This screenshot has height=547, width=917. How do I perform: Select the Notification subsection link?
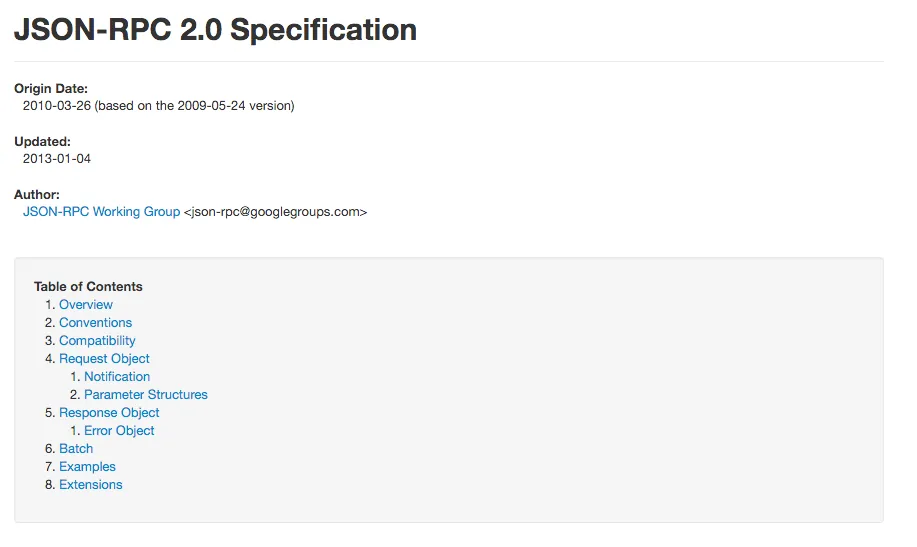tap(117, 377)
